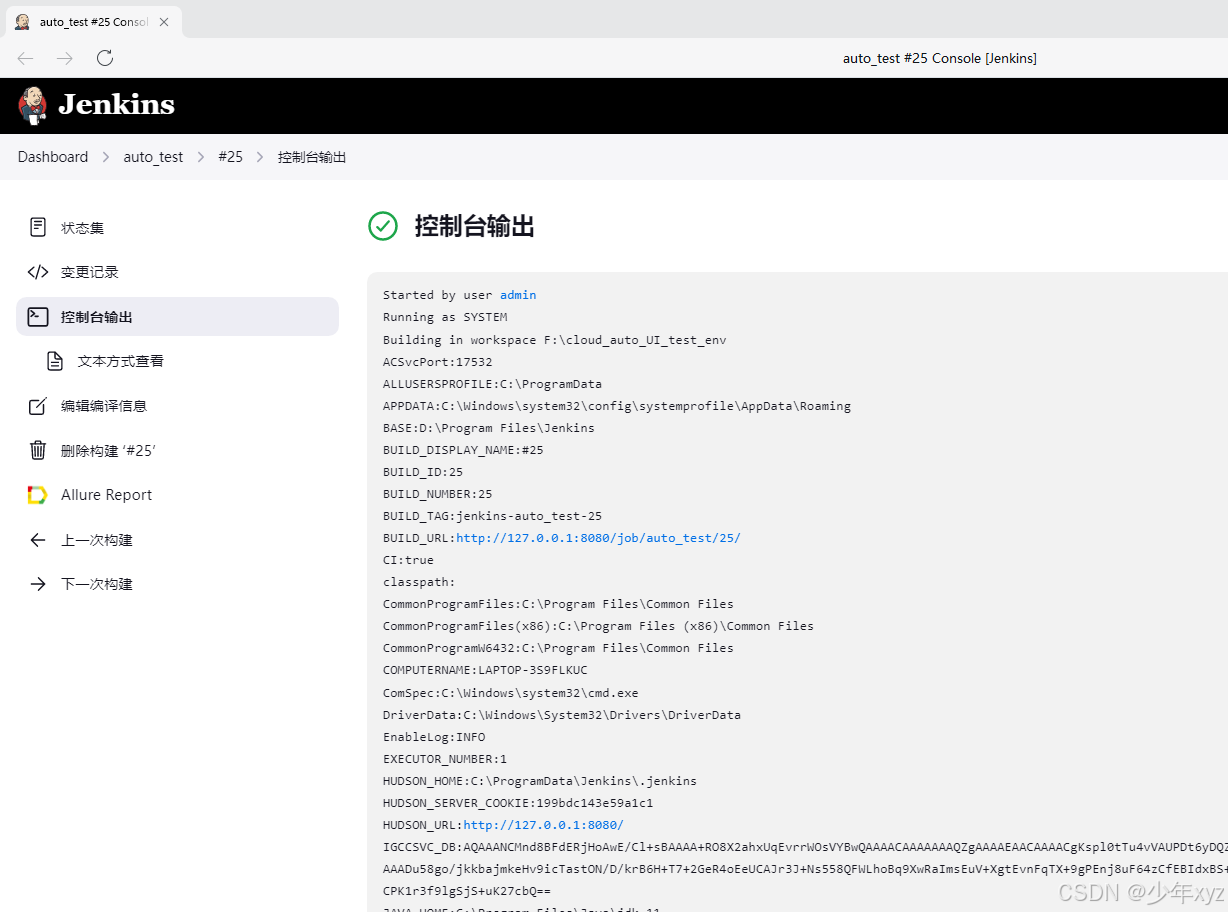Go to 上一次构建 previous build
The height and width of the screenshot is (912, 1228).
177,540
